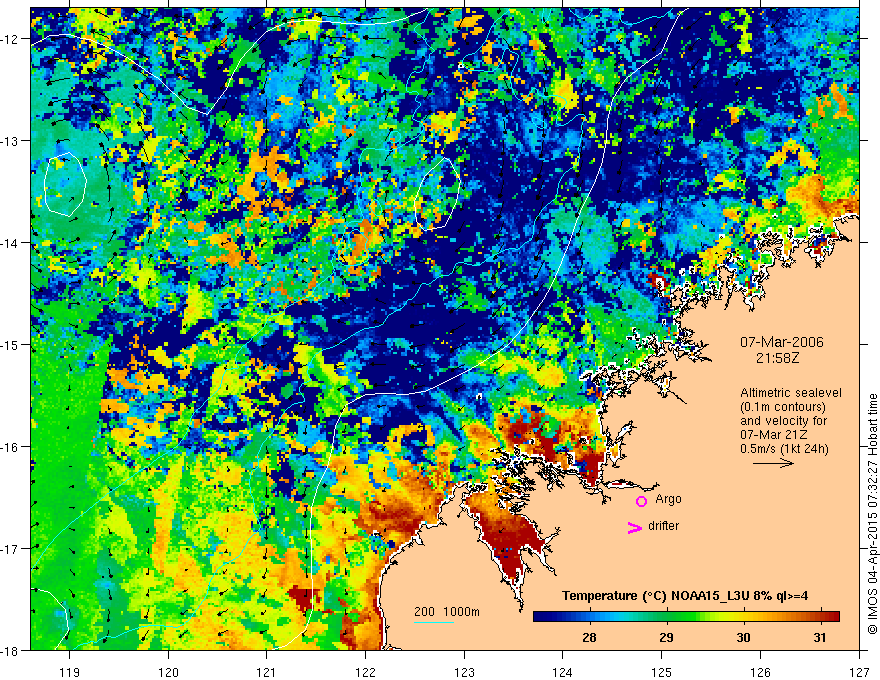This screenshot has width=880, height=680.
Task: Click latitude axis label -12
Action: (x=11, y=39)
